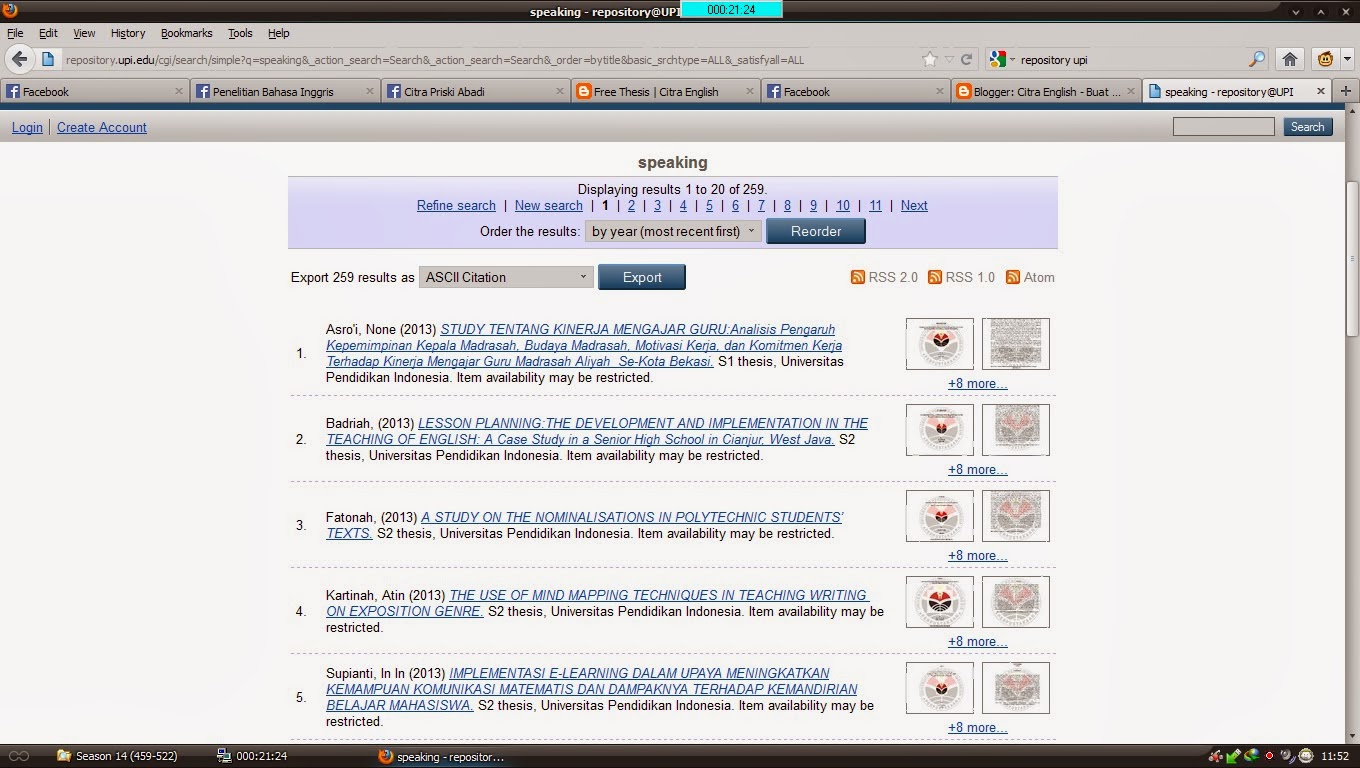The image size is (1360, 768).
Task: Navigate back using the back arrow
Action: [x=20, y=59]
